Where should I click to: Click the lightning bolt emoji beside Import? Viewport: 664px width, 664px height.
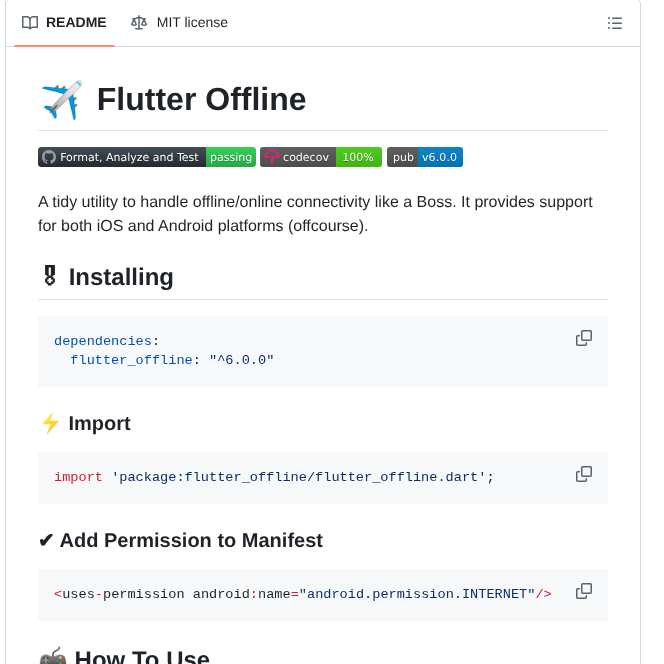pos(50,423)
